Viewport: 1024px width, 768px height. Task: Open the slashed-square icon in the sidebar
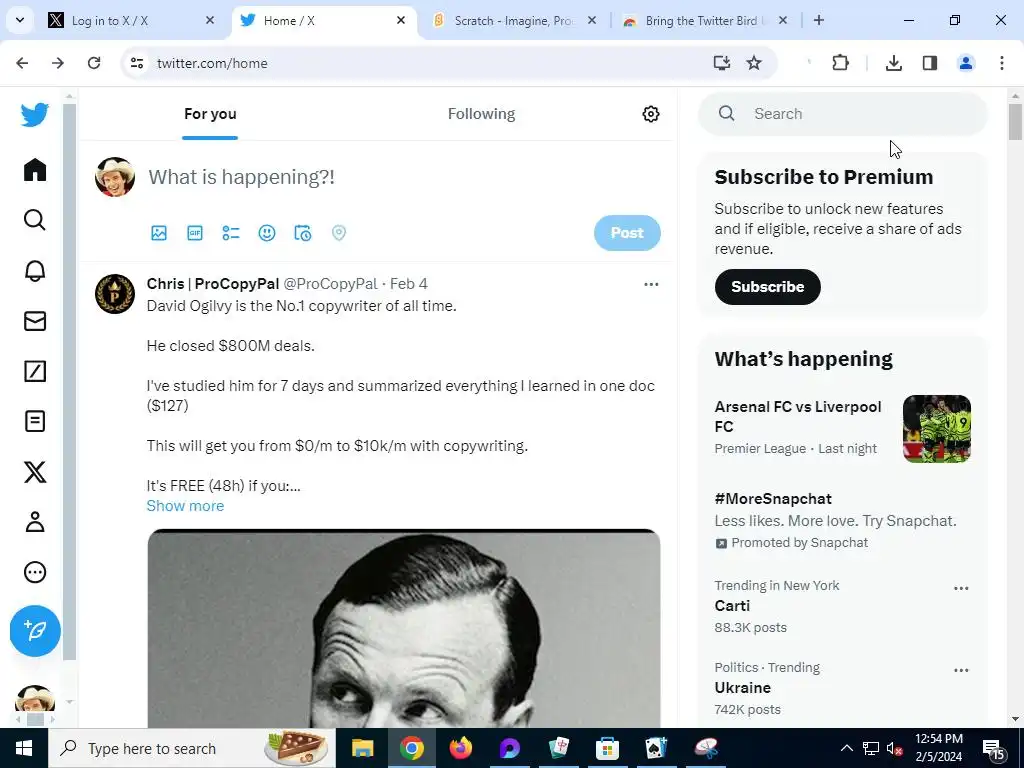tap(35, 371)
